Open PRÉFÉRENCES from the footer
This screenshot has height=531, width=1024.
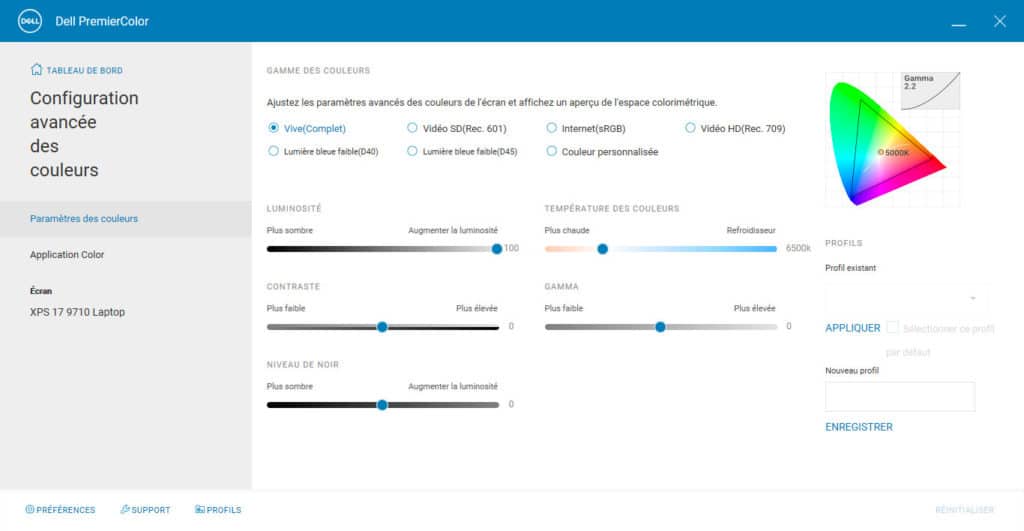tap(60, 509)
